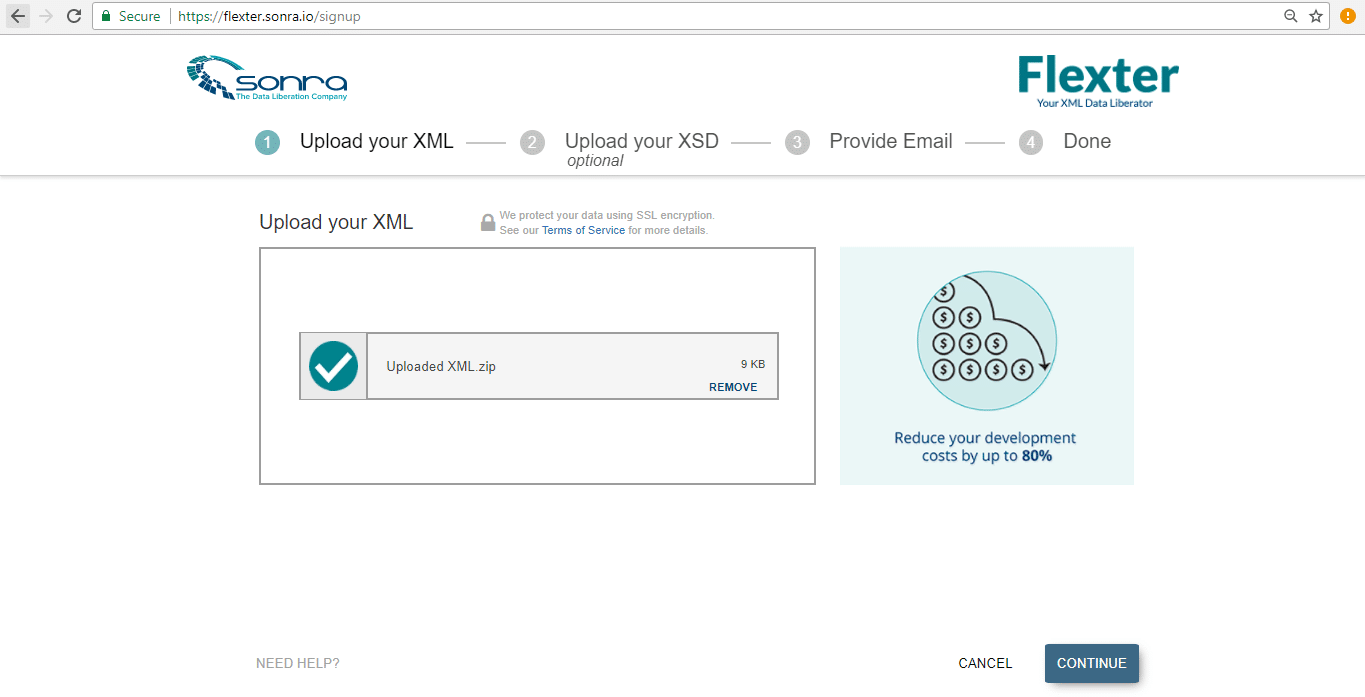Select step 1 circle indicator

click(x=267, y=143)
